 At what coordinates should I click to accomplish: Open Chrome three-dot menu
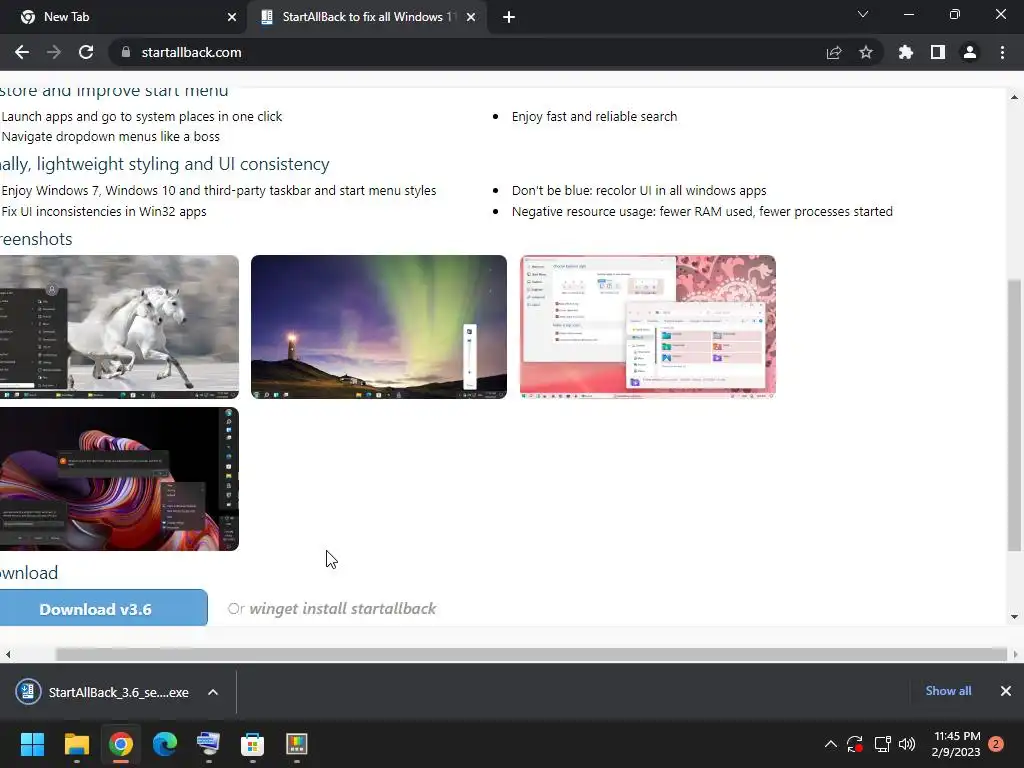click(x=1002, y=52)
